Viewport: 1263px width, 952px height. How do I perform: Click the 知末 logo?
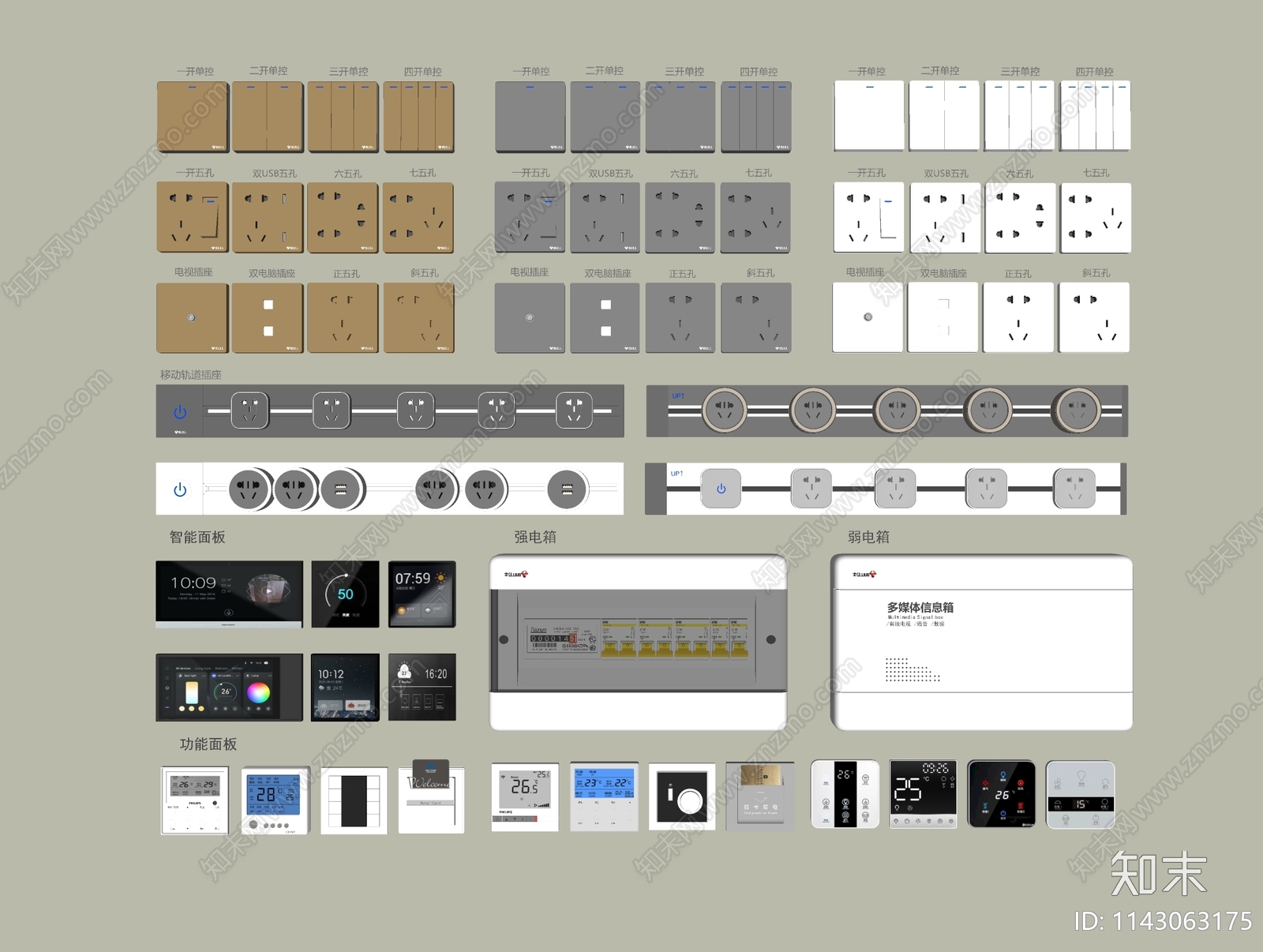coord(1159,875)
